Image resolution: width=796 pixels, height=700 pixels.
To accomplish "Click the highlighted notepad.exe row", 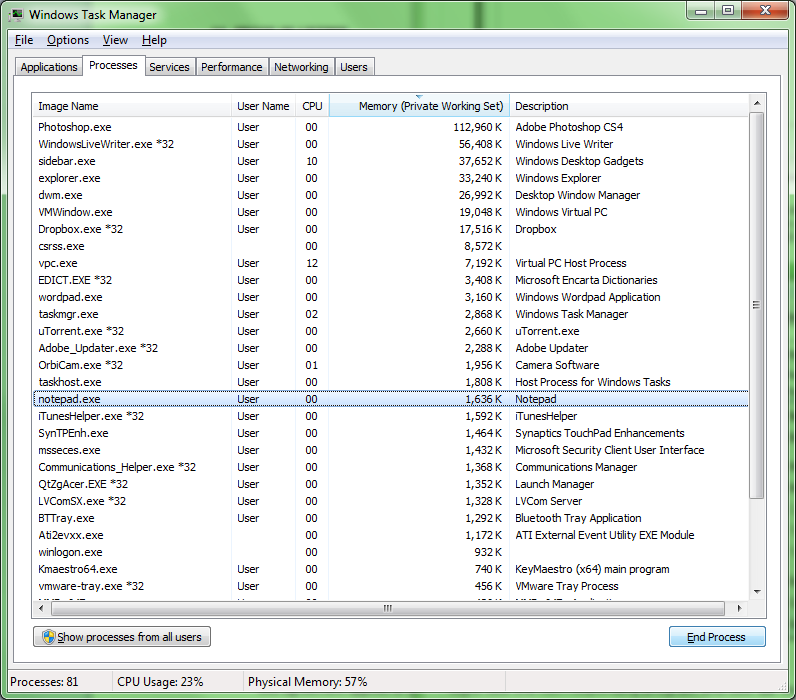I will 390,399.
